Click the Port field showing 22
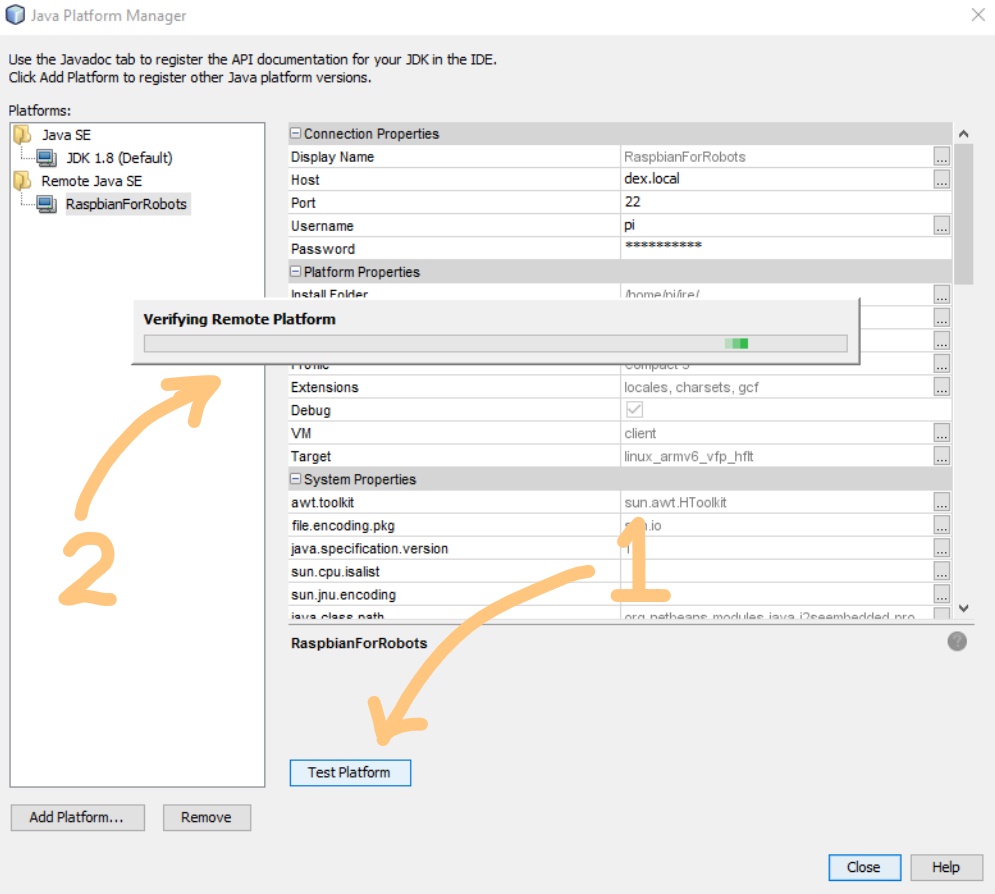The image size is (995, 894). tap(786, 202)
